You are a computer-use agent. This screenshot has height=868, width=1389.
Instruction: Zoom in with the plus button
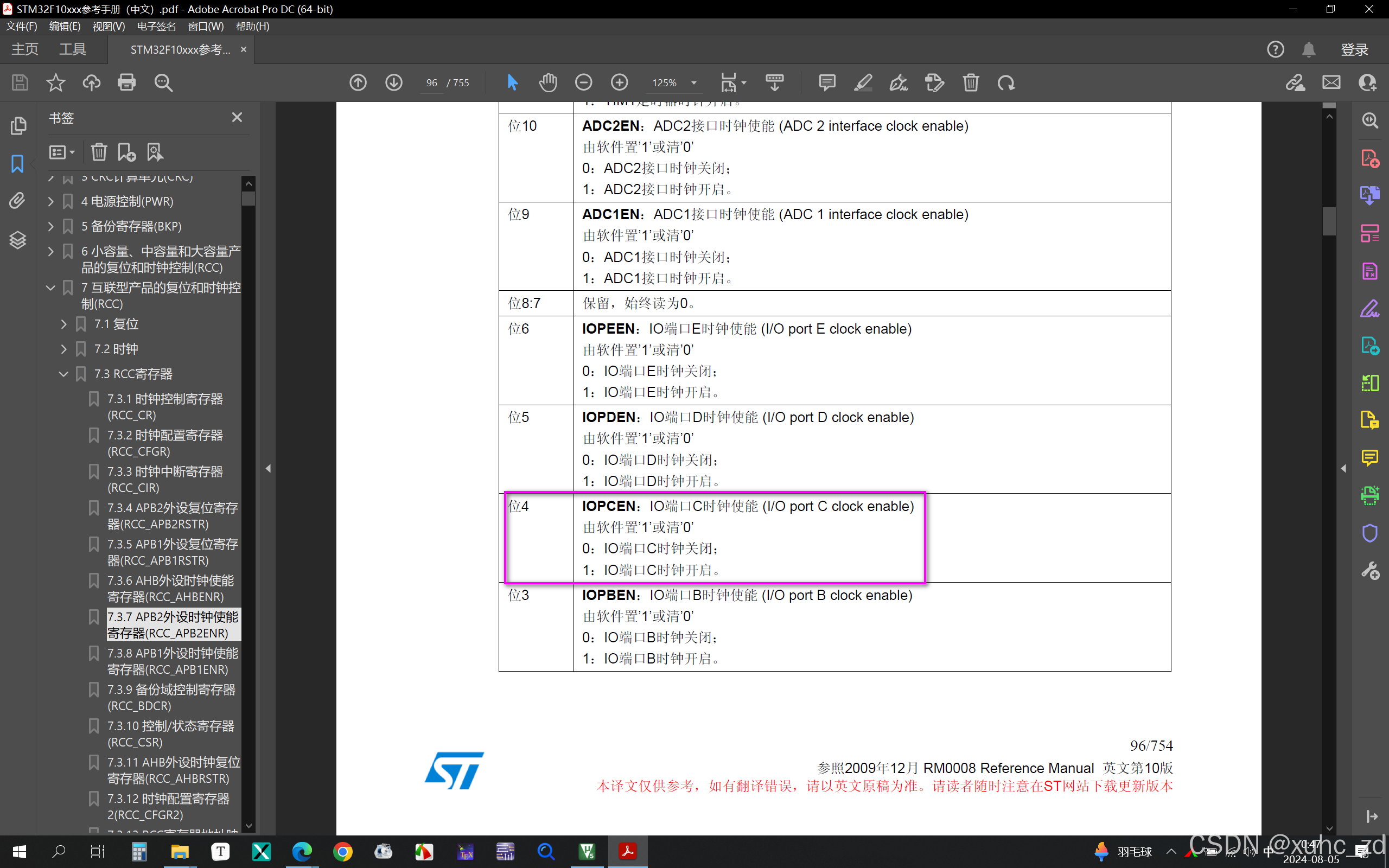pos(619,82)
